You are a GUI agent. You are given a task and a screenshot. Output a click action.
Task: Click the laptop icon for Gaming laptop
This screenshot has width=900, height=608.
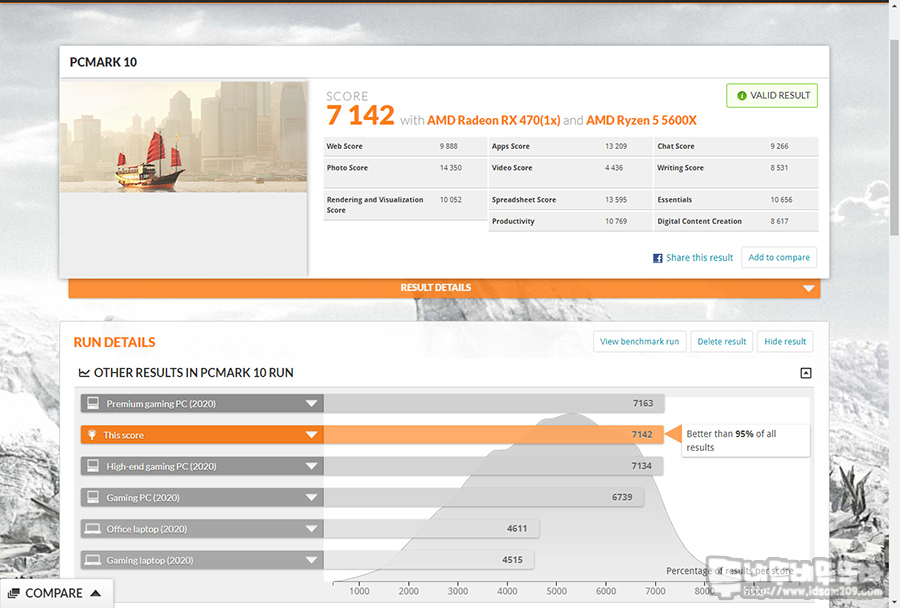coord(93,560)
